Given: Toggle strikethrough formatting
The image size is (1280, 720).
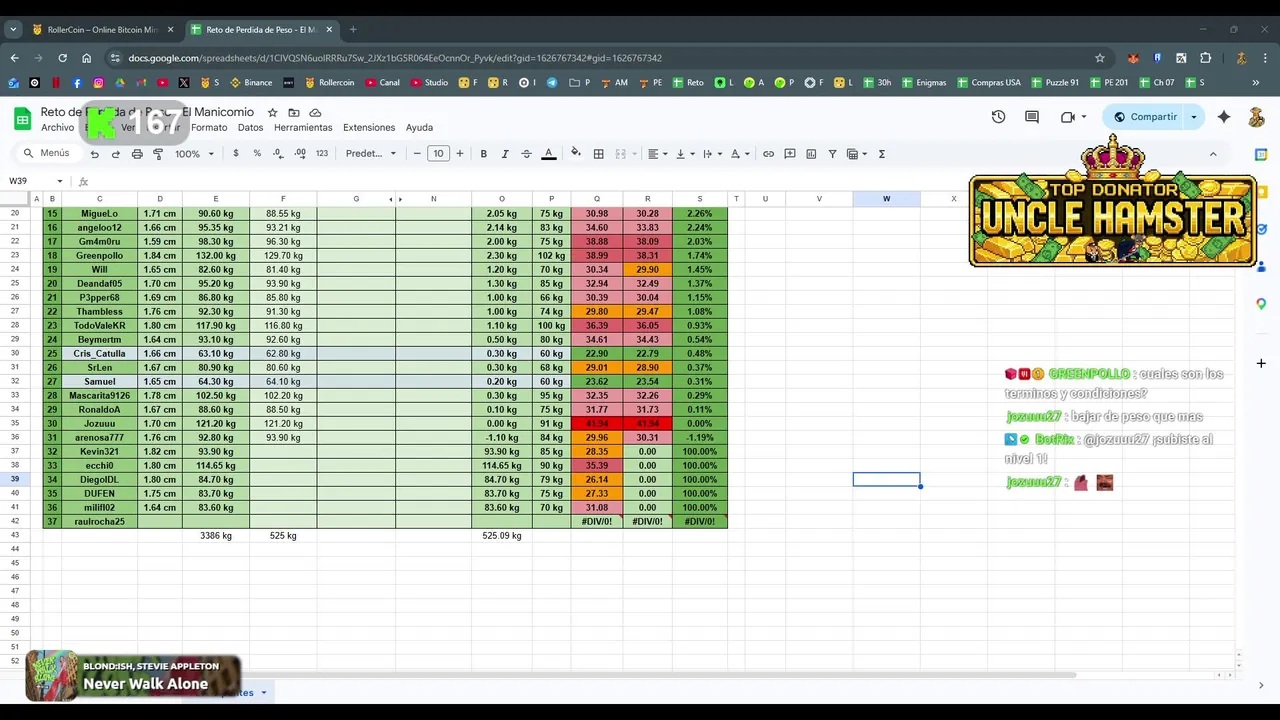Looking at the screenshot, I should [526, 154].
